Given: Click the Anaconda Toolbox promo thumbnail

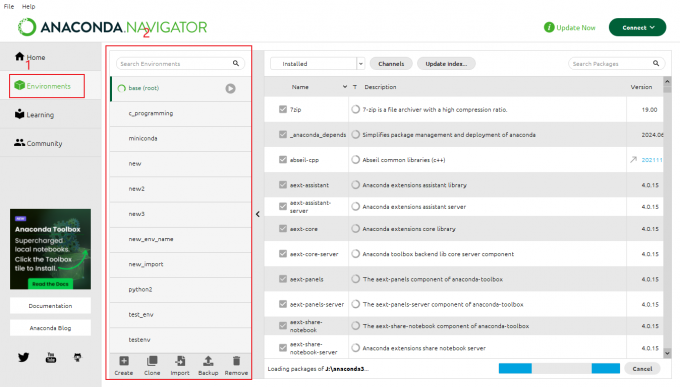Looking at the screenshot, I should [50, 249].
